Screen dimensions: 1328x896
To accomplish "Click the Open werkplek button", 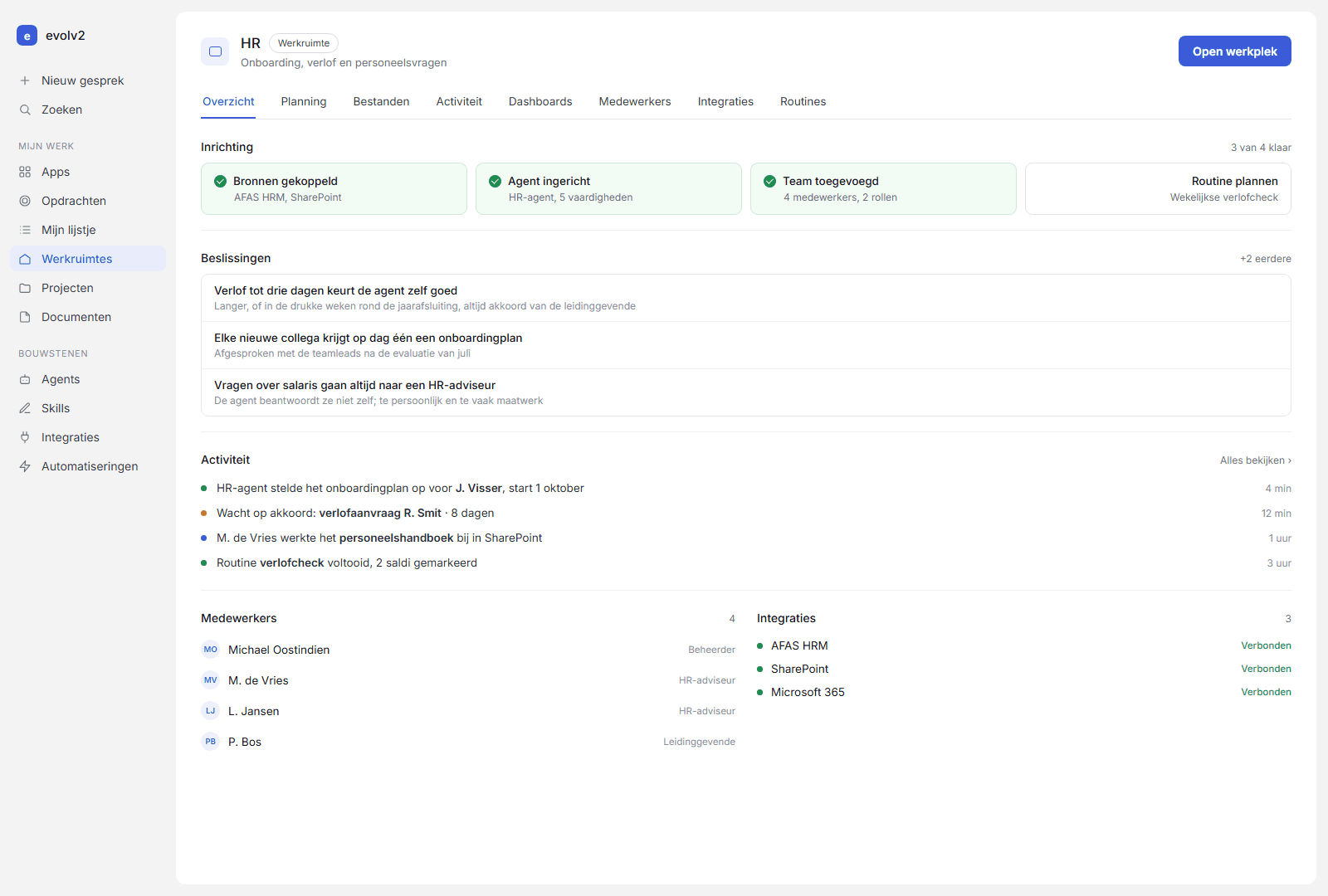I will click(x=1235, y=51).
